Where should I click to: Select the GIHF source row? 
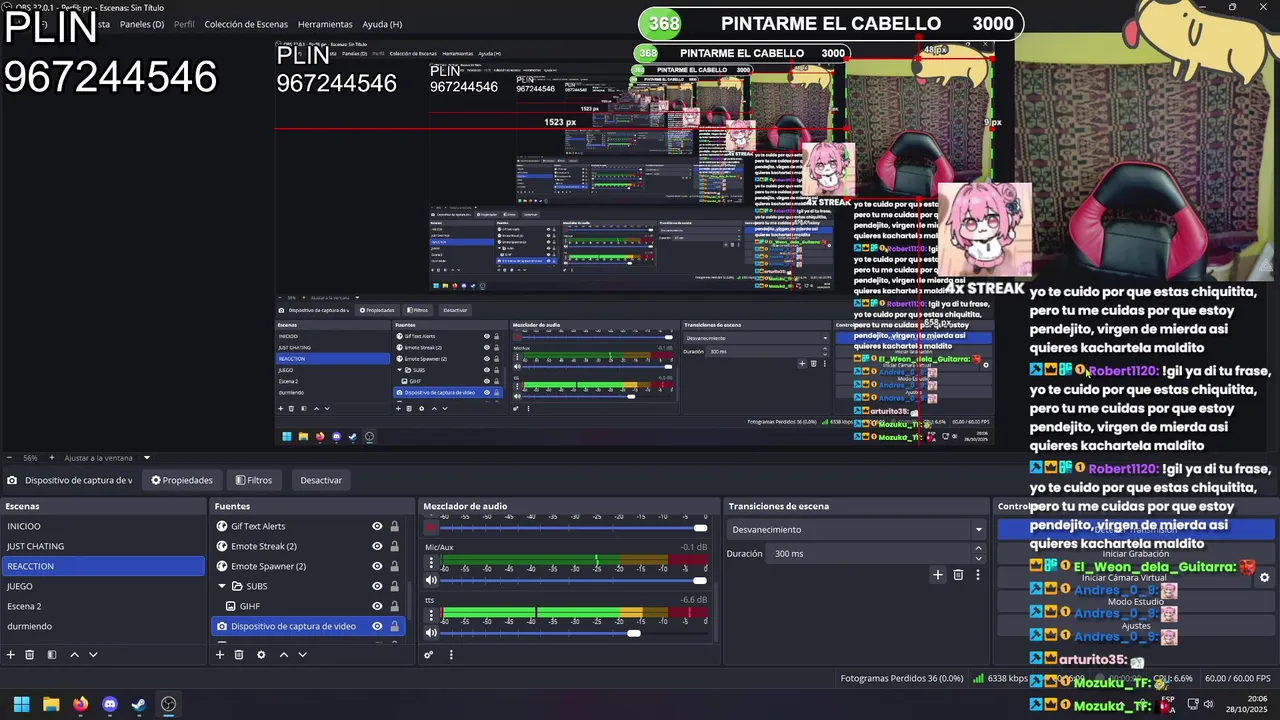tap(308, 606)
